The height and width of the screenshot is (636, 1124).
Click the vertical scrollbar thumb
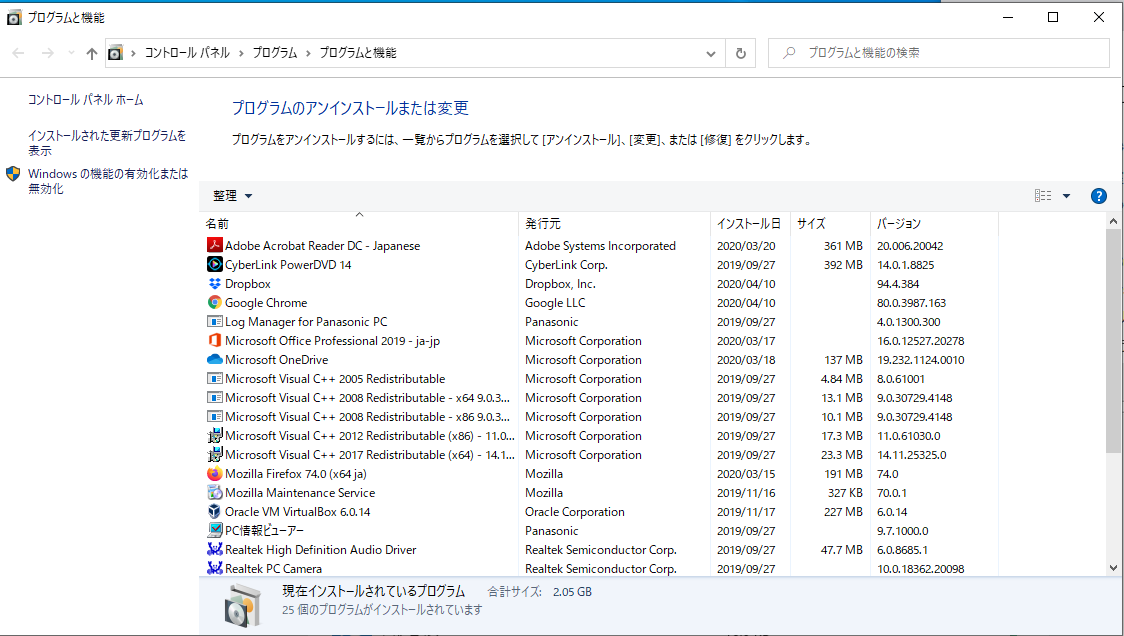pyautogui.click(x=1113, y=341)
